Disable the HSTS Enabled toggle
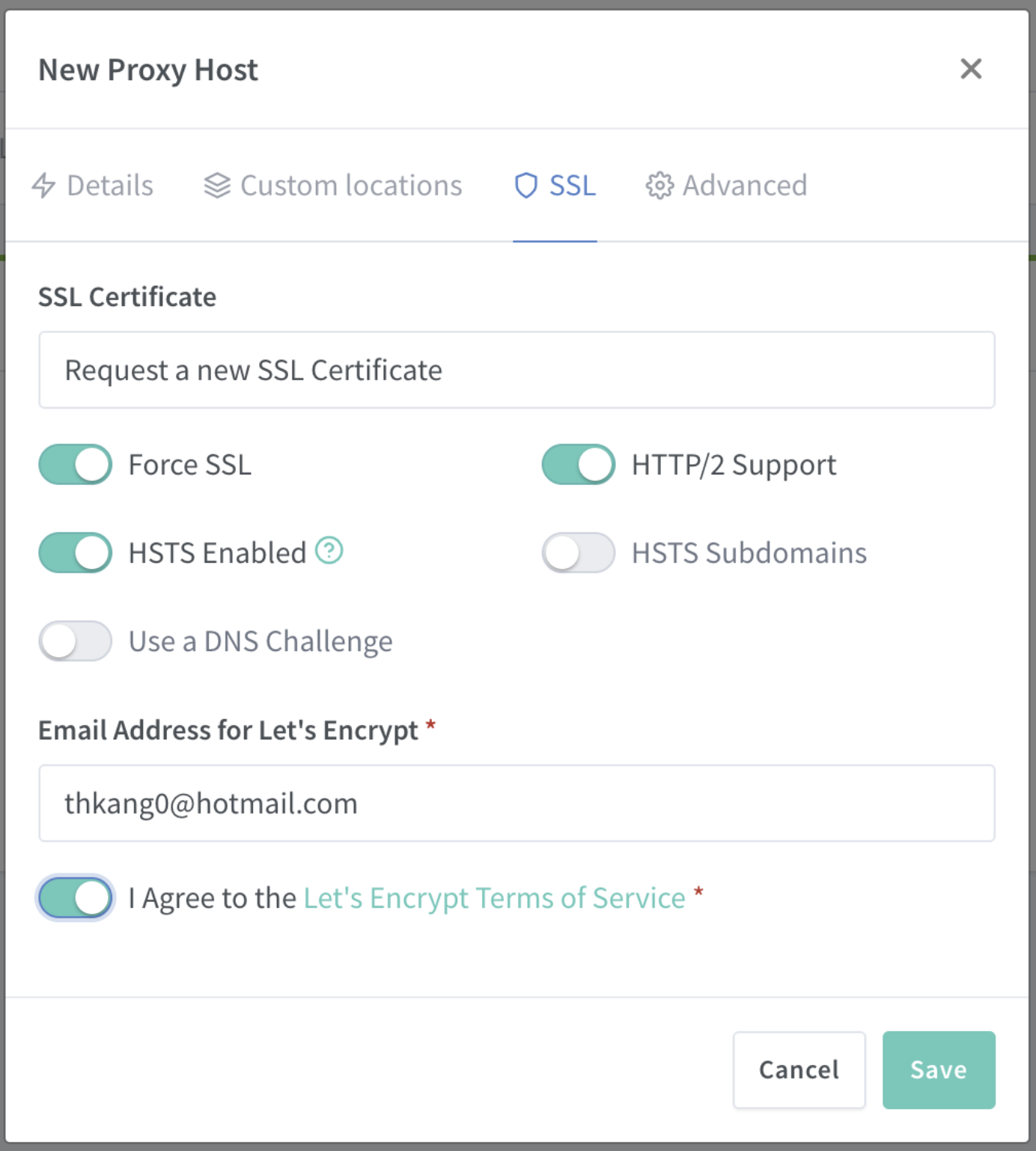This screenshot has width=1036, height=1151. (76, 553)
